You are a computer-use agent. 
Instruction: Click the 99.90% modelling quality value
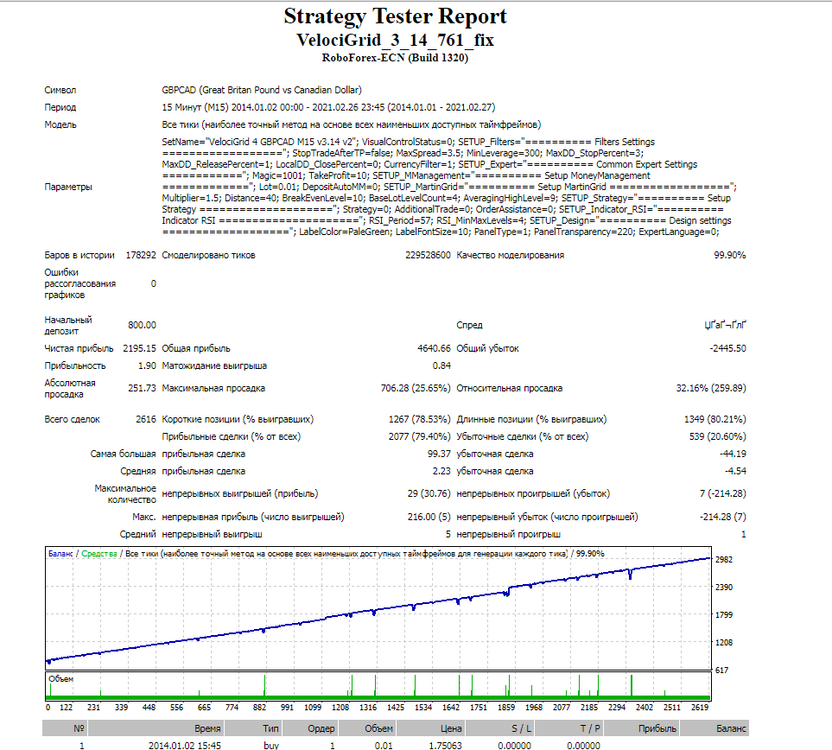[x=730, y=255]
